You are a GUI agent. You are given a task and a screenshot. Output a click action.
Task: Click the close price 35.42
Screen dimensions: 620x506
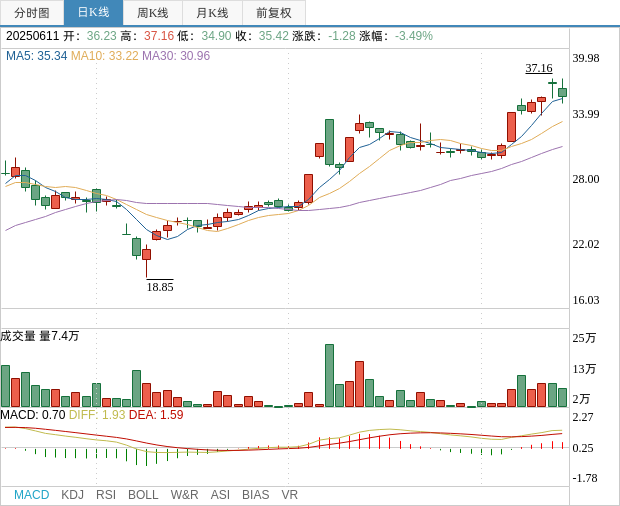(x=274, y=36)
